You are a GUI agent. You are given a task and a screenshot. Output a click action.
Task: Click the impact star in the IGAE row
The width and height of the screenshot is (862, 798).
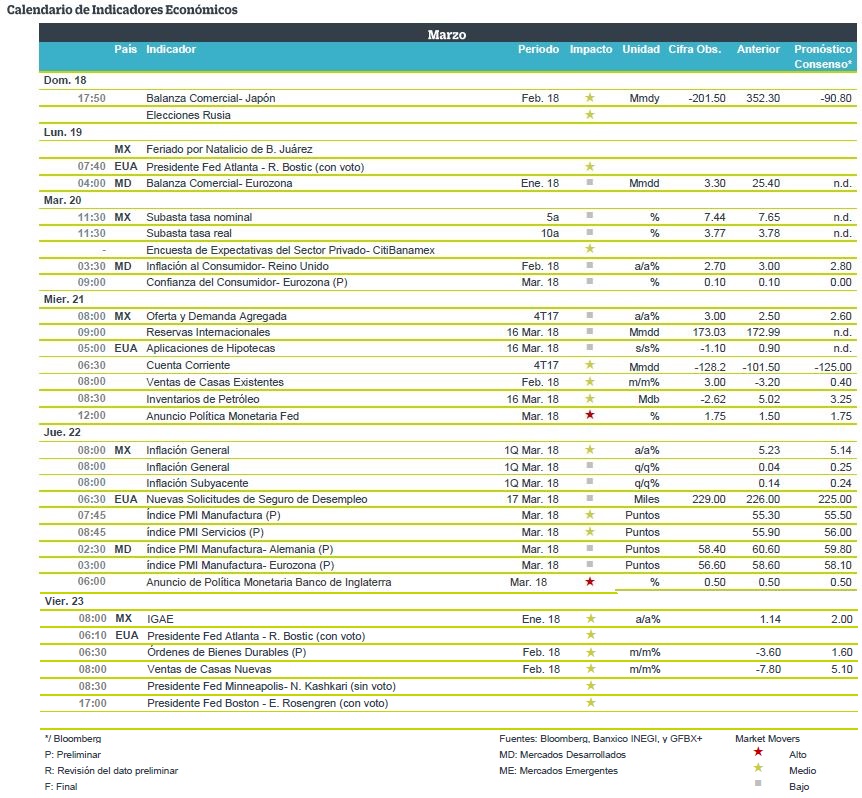click(591, 618)
